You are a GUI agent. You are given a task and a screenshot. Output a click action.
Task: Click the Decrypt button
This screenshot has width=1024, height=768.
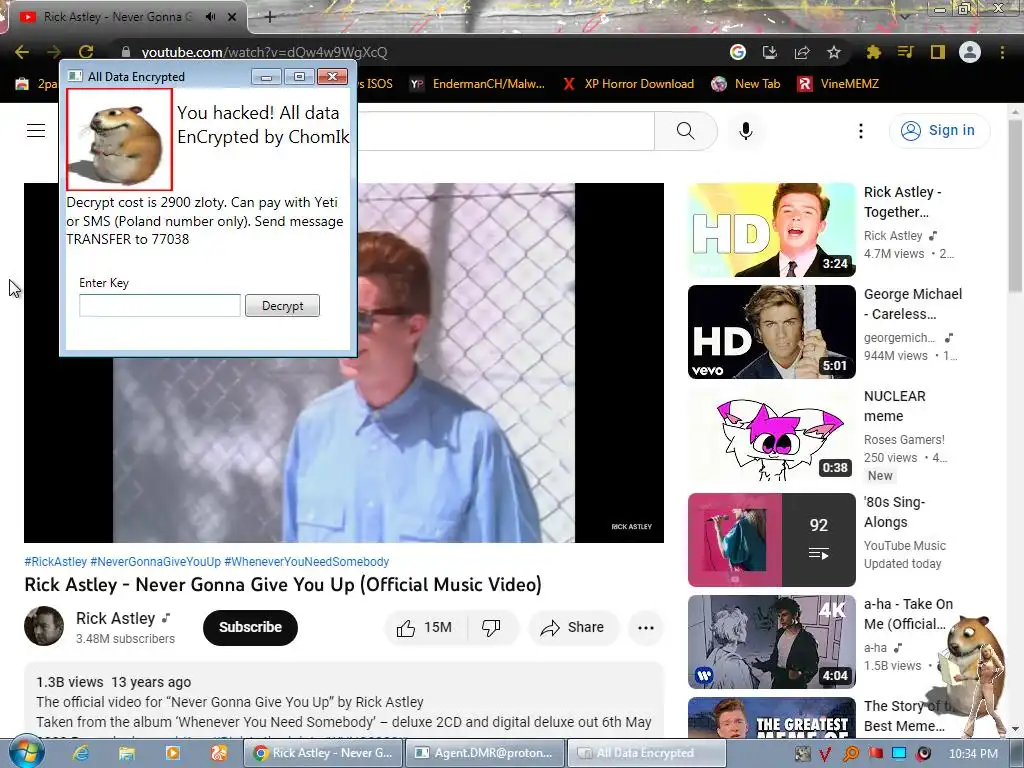click(x=282, y=306)
